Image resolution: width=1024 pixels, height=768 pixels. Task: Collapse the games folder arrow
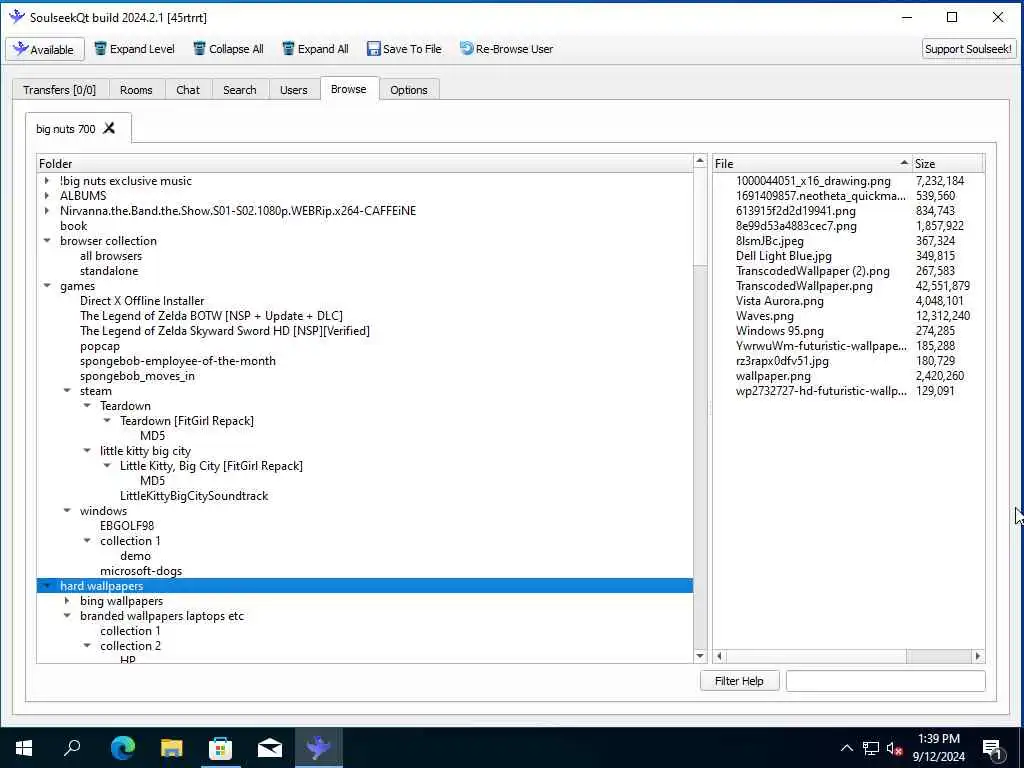tap(47, 285)
